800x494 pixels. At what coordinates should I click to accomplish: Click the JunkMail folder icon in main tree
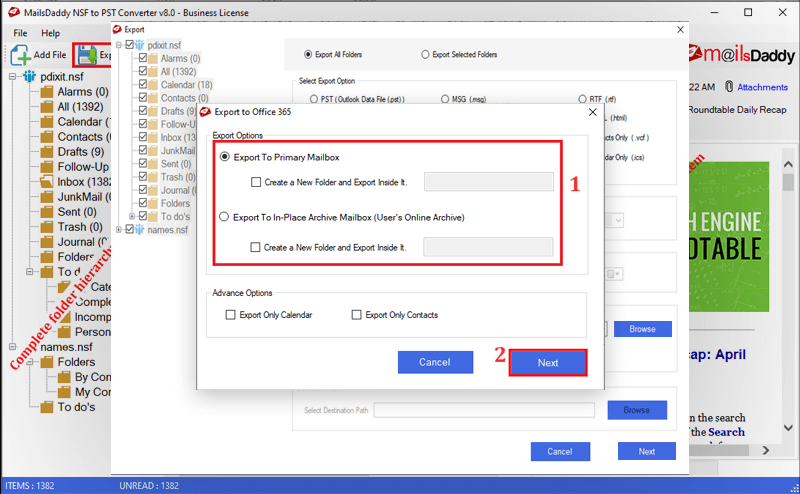(47, 197)
